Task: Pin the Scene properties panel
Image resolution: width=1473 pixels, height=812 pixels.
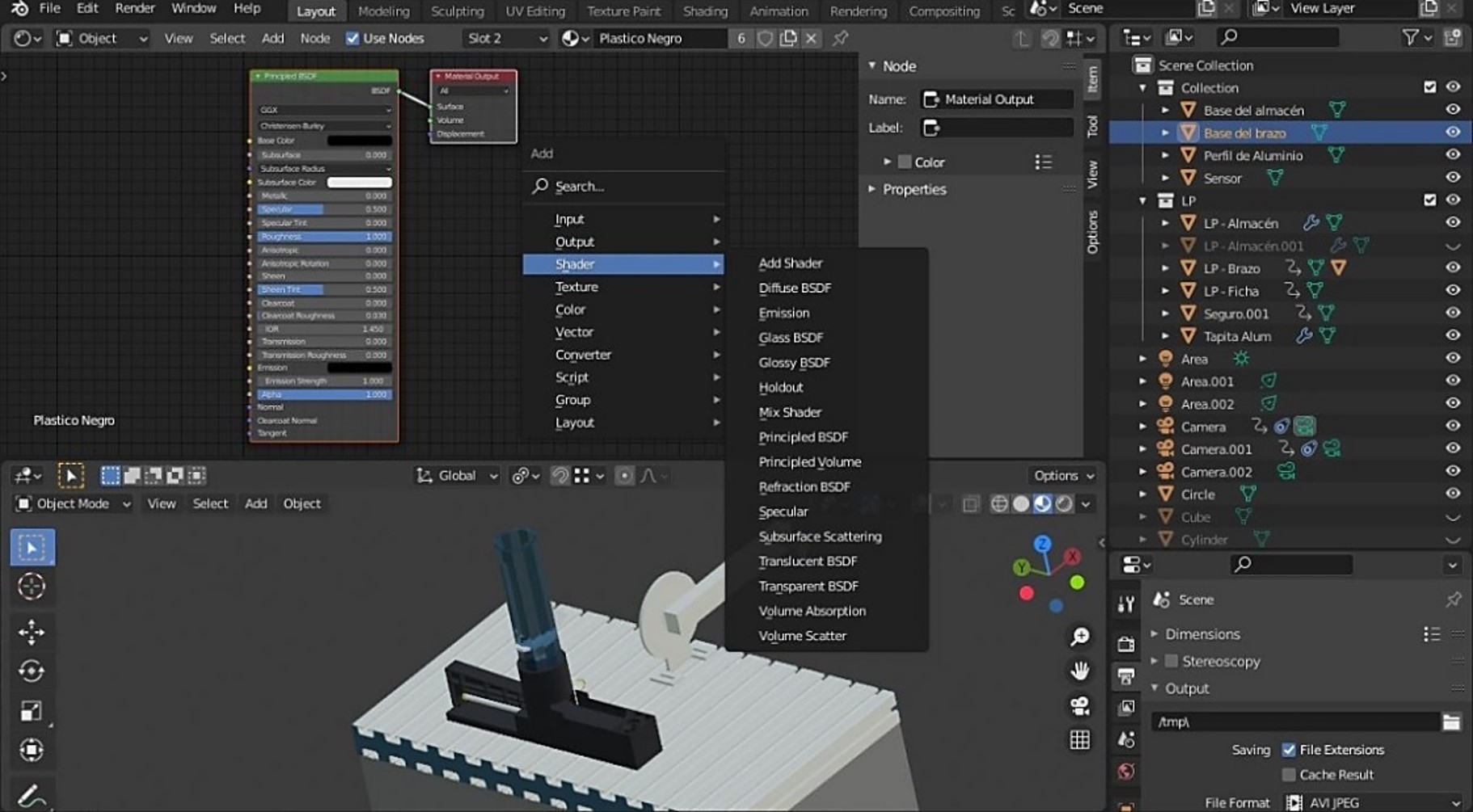Action: coord(1453,600)
